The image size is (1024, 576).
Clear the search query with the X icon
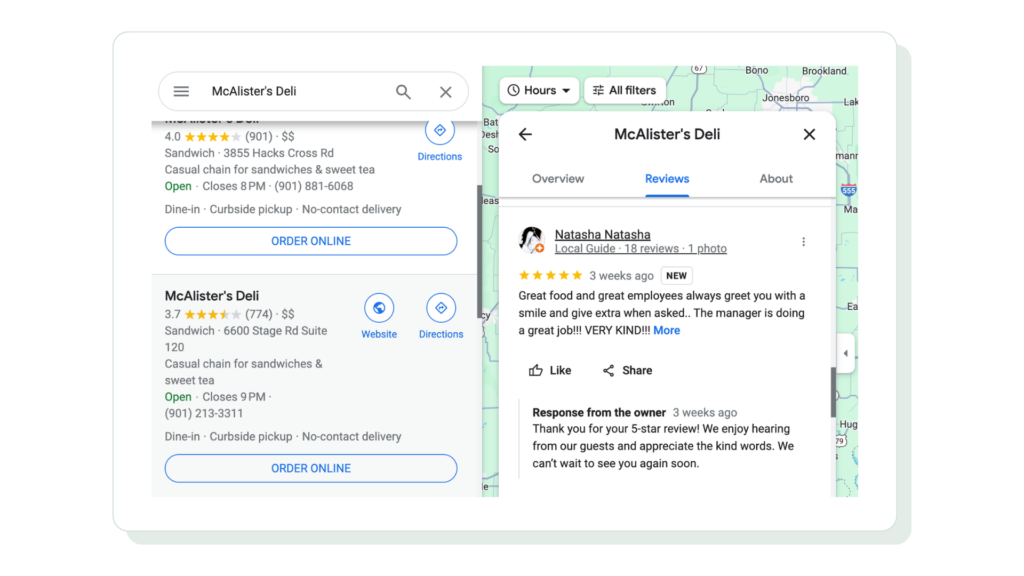pyautogui.click(x=445, y=91)
